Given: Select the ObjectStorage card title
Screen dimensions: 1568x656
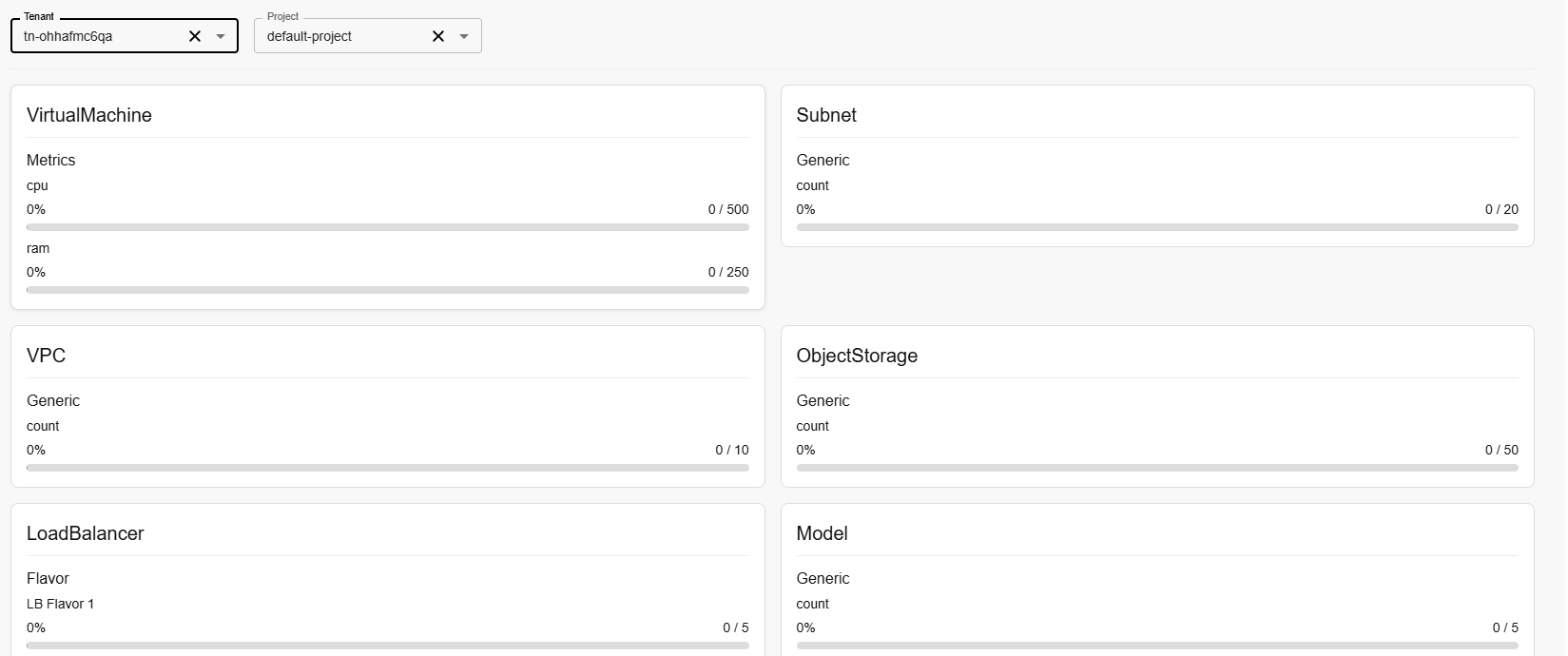Looking at the screenshot, I should (856, 356).
